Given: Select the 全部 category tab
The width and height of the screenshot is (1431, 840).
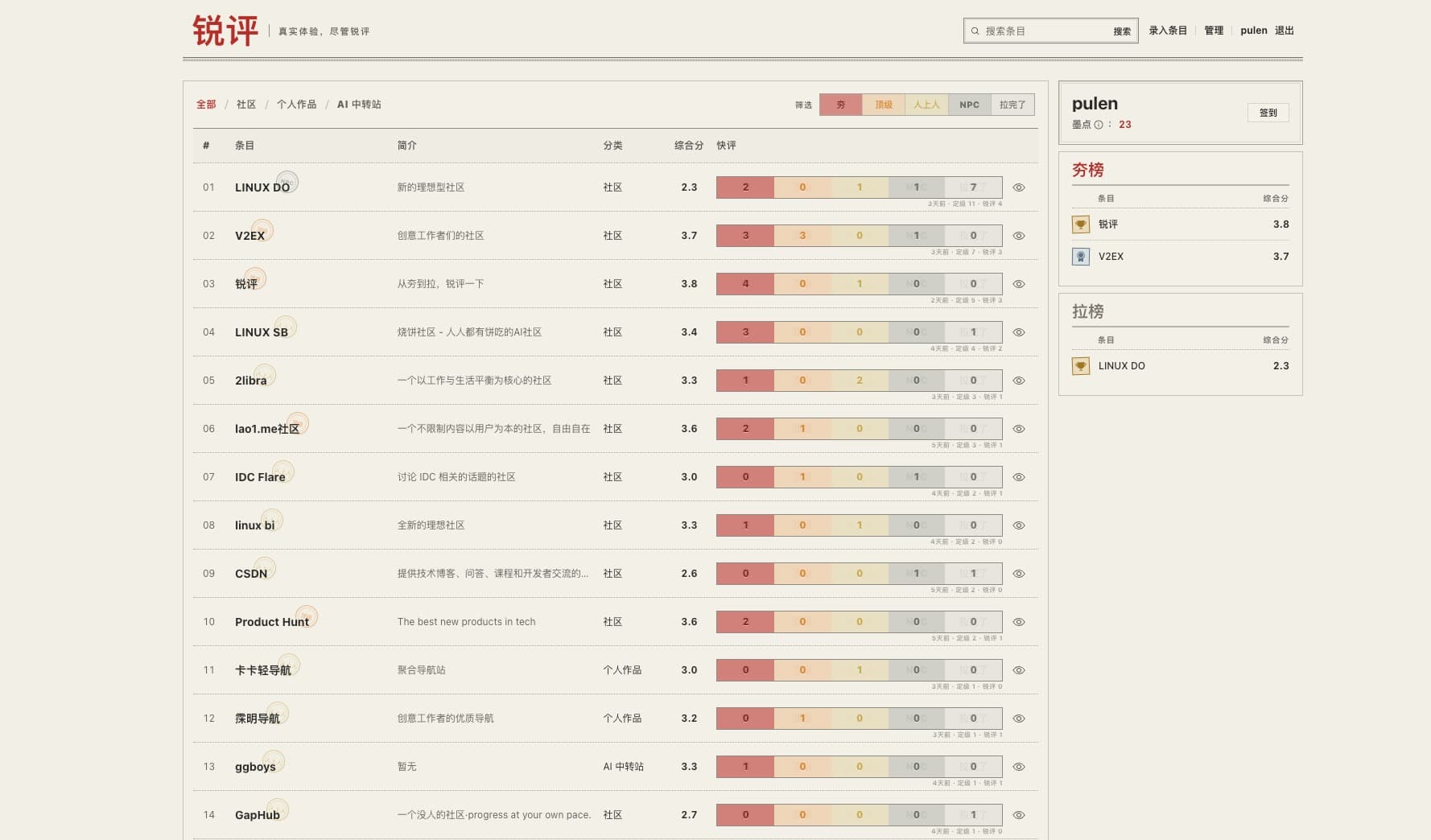Looking at the screenshot, I should (206, 105).
